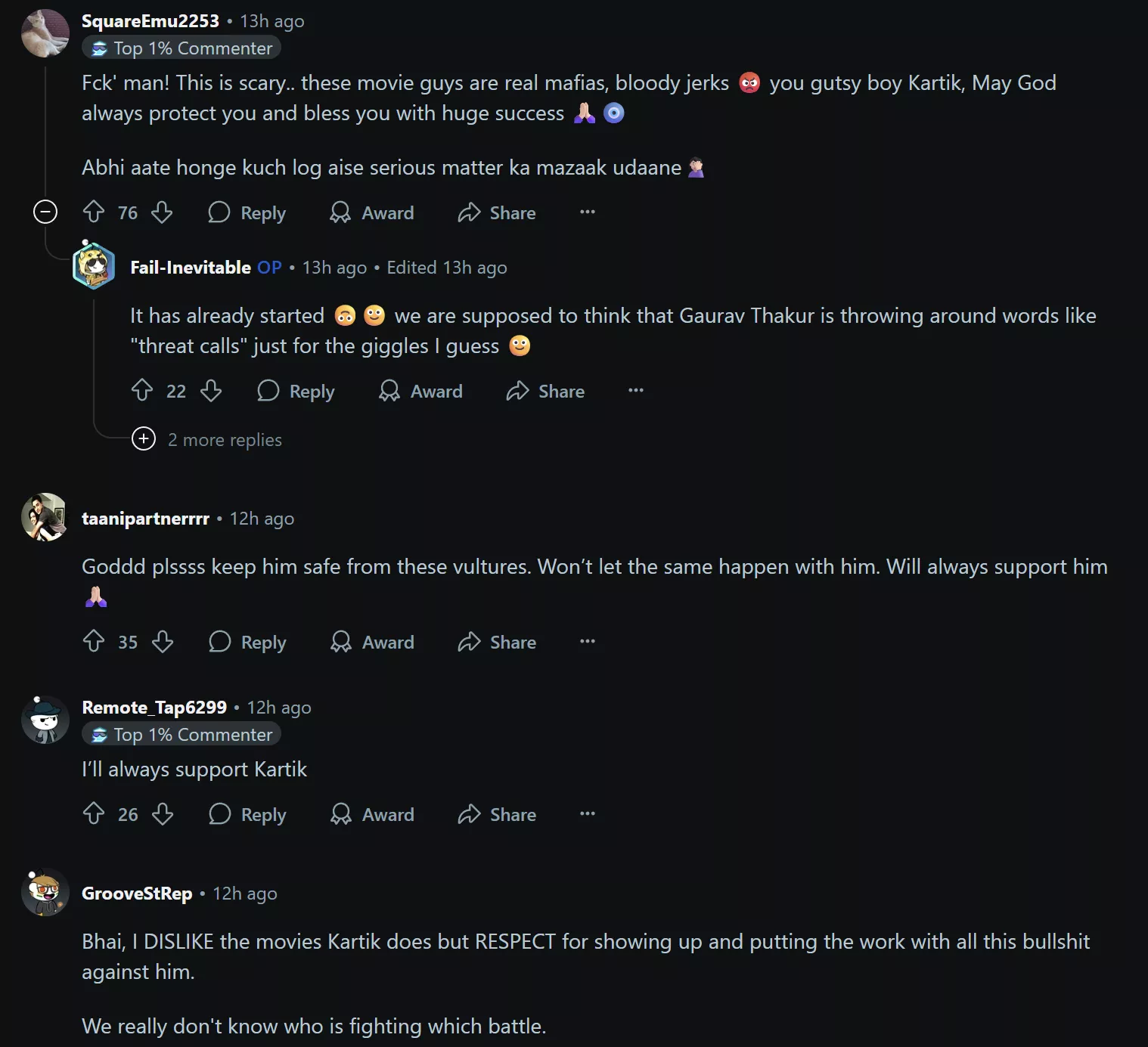Upvote Fail-Inevitable's reply
1148x1047 pixels.
[x=142, y=391]
